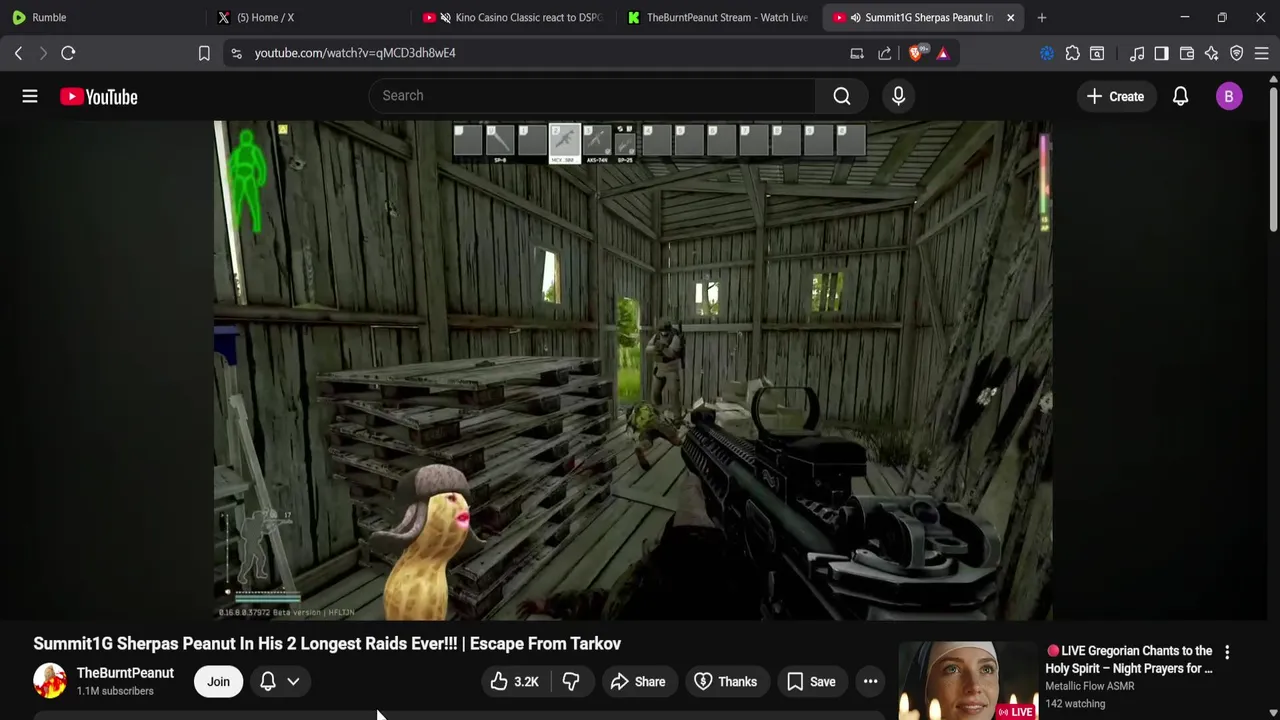1280x720 pixels.
Task: Click the Join membership button
Action: click(x=218, y=682)
